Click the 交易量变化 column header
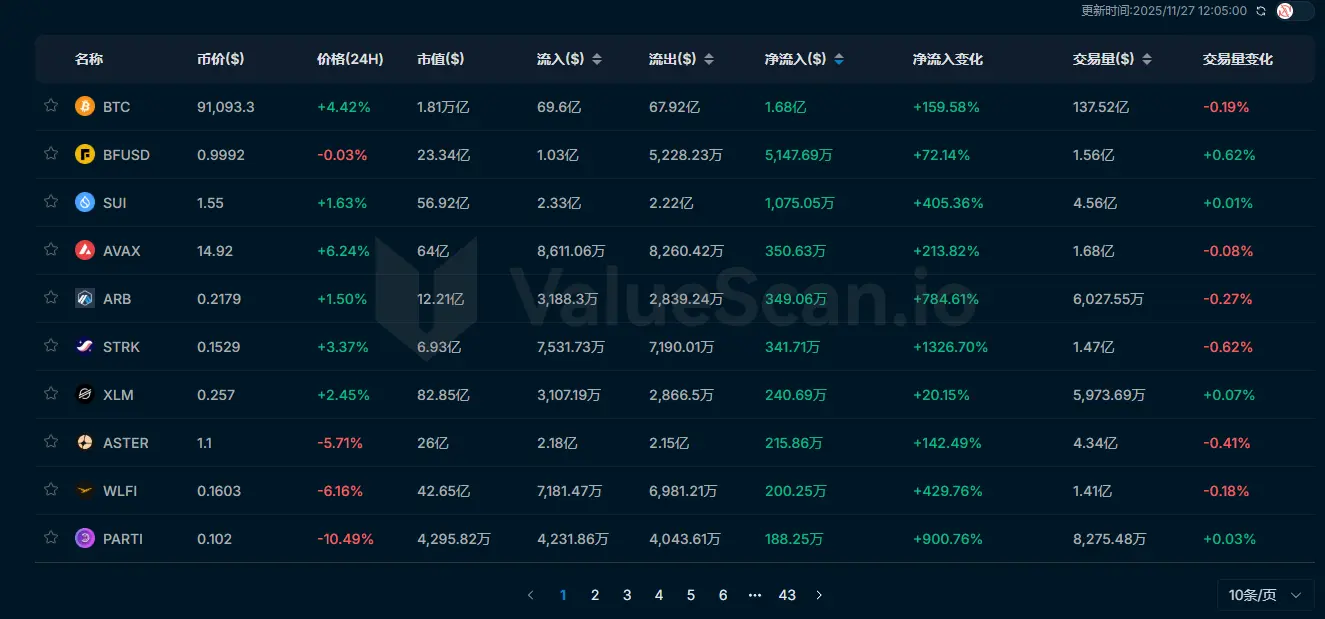The image size is (1325, 619). (x=1238, y=59)
